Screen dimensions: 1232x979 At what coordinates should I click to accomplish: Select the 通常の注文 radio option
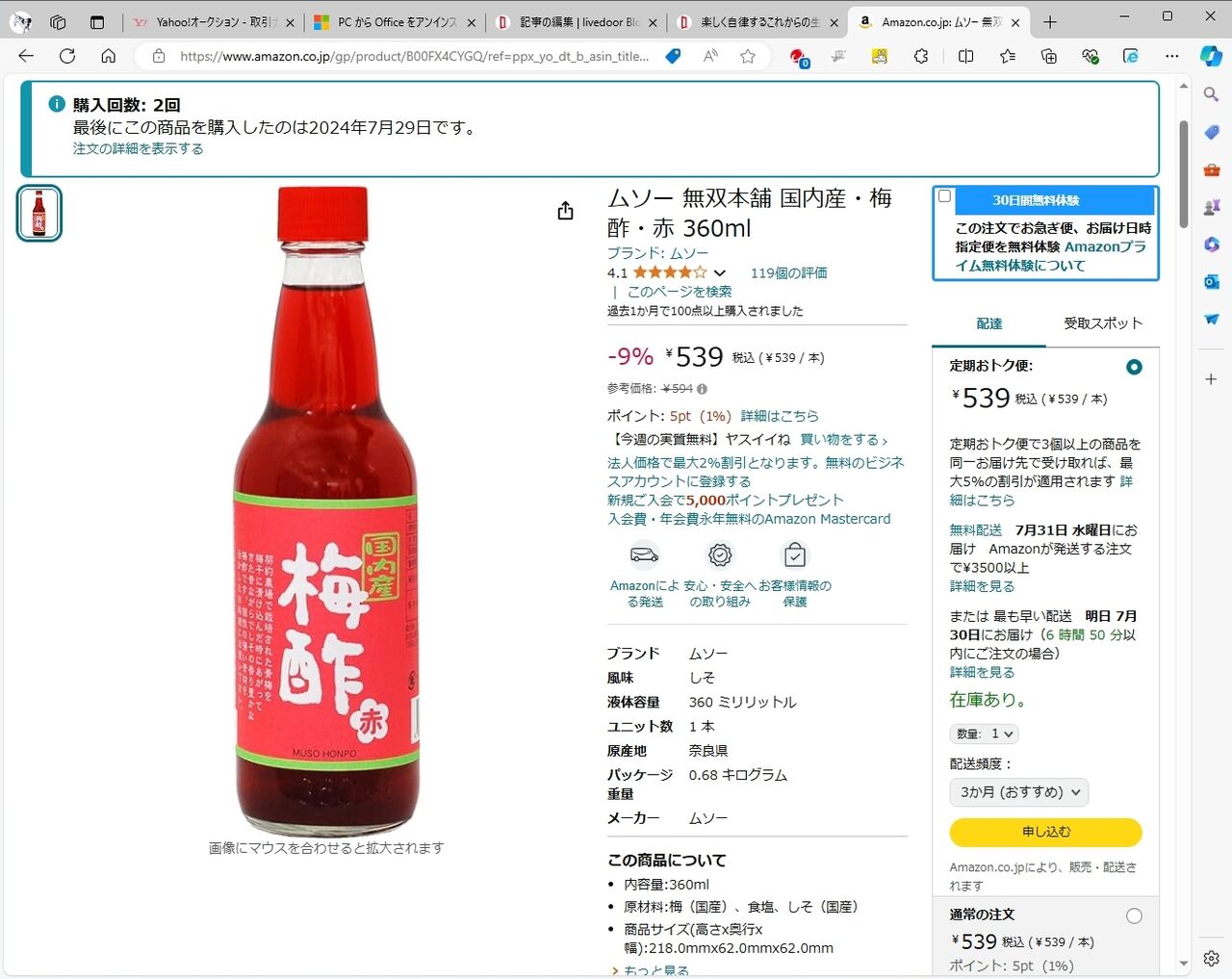pyautogui.click(x=1134, y=915)
